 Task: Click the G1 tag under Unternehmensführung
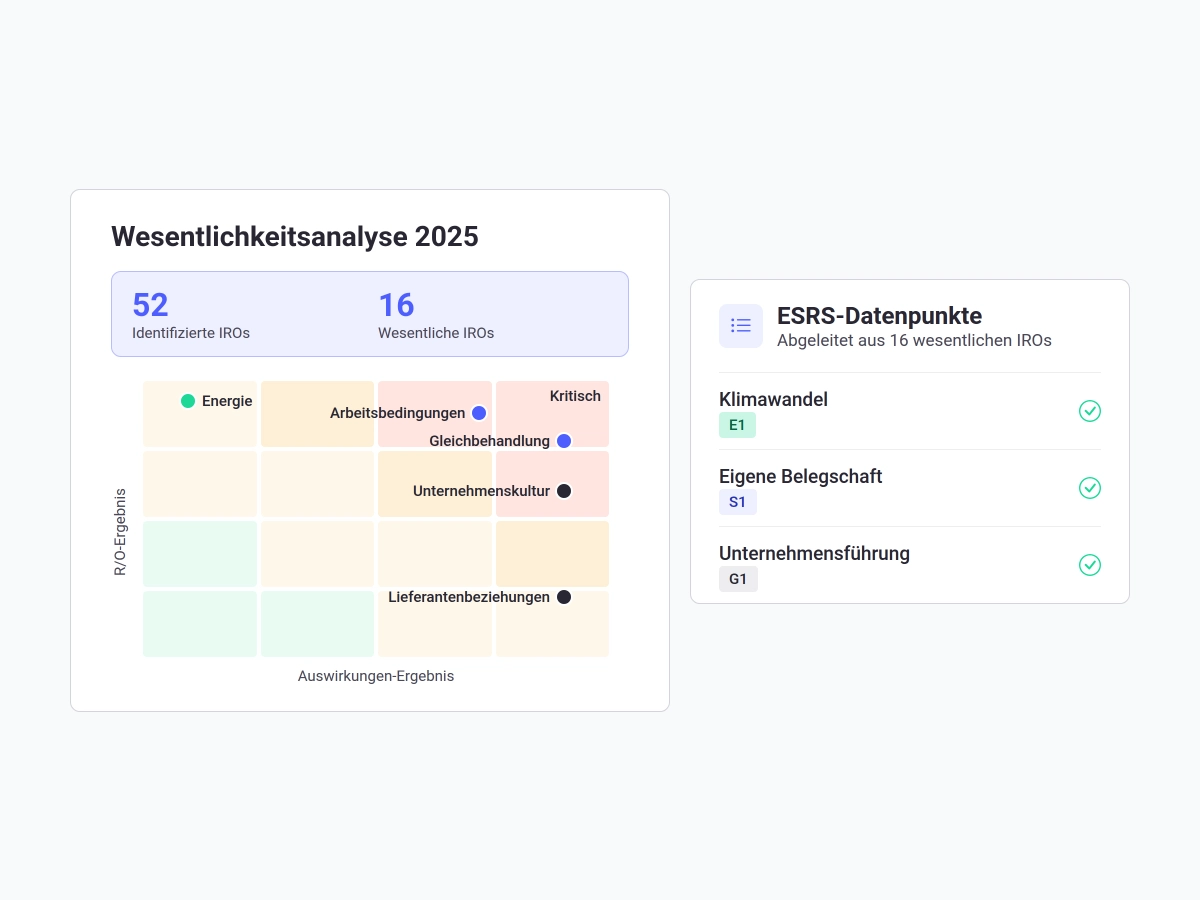[x=738, y=579]
